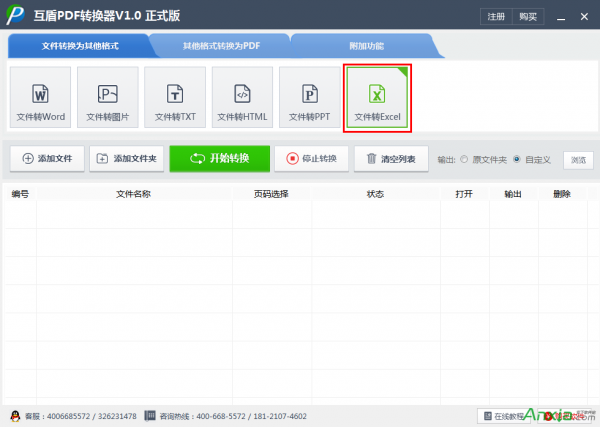Pick the 文件转TXT conversion icon
600x427 pixels.
pyautogui.click(x=175, y=98)
